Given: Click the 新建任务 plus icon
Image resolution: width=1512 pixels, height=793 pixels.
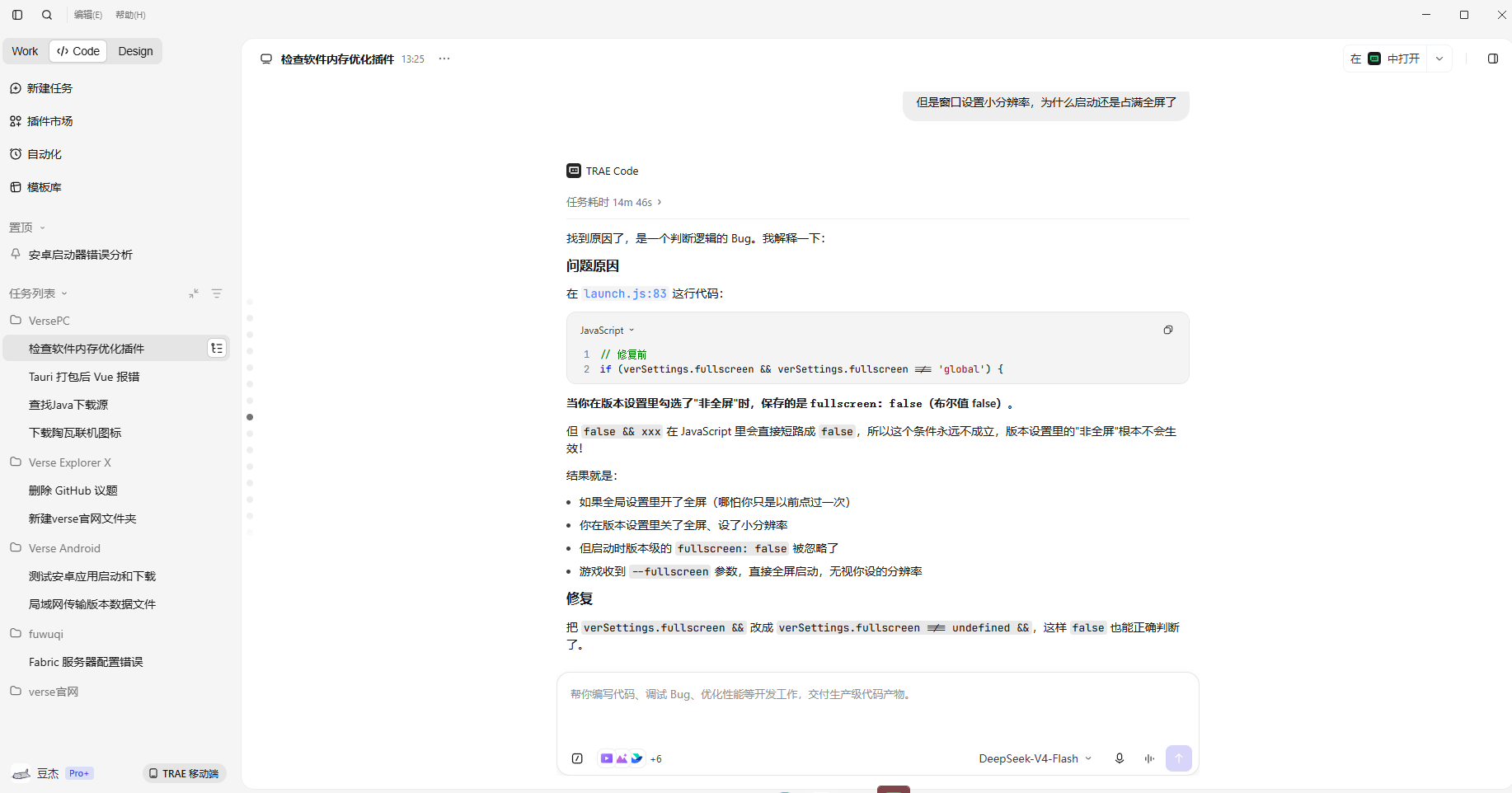Looking at the screenshot, I should tap(16, 88).
